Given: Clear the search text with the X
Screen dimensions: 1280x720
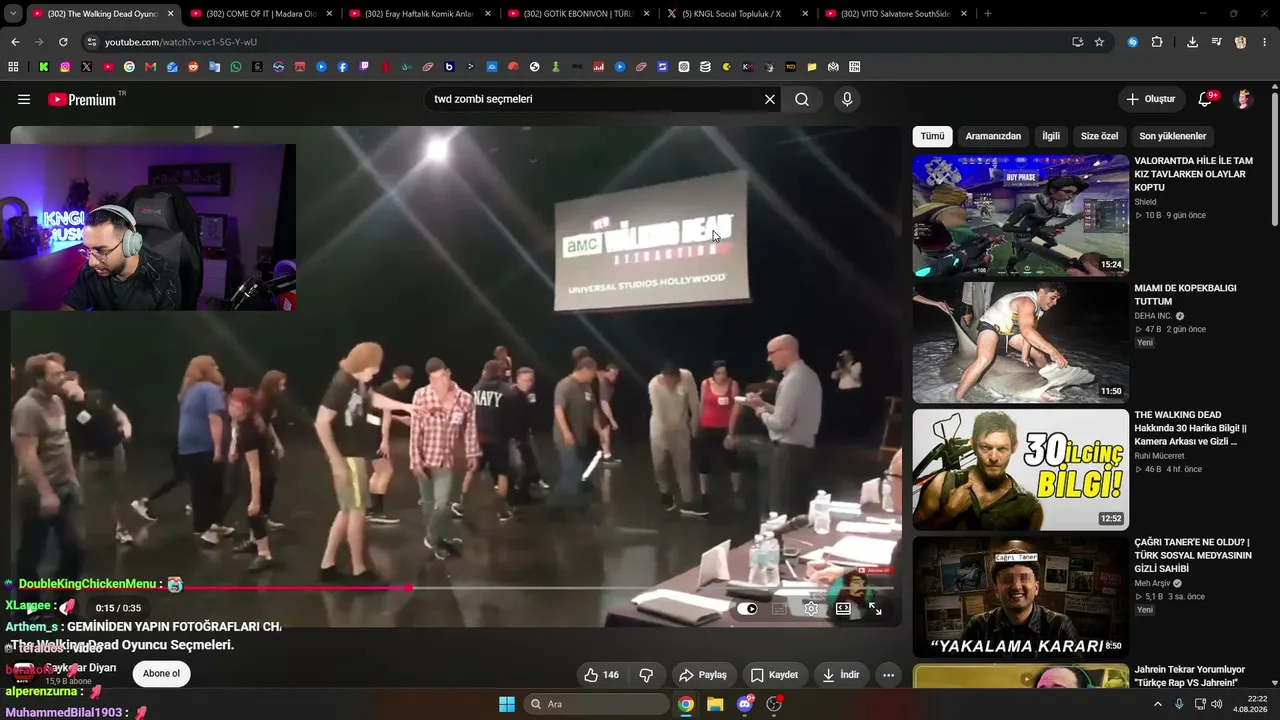Looking at the screenshot, I should click(x=770, y=99).
